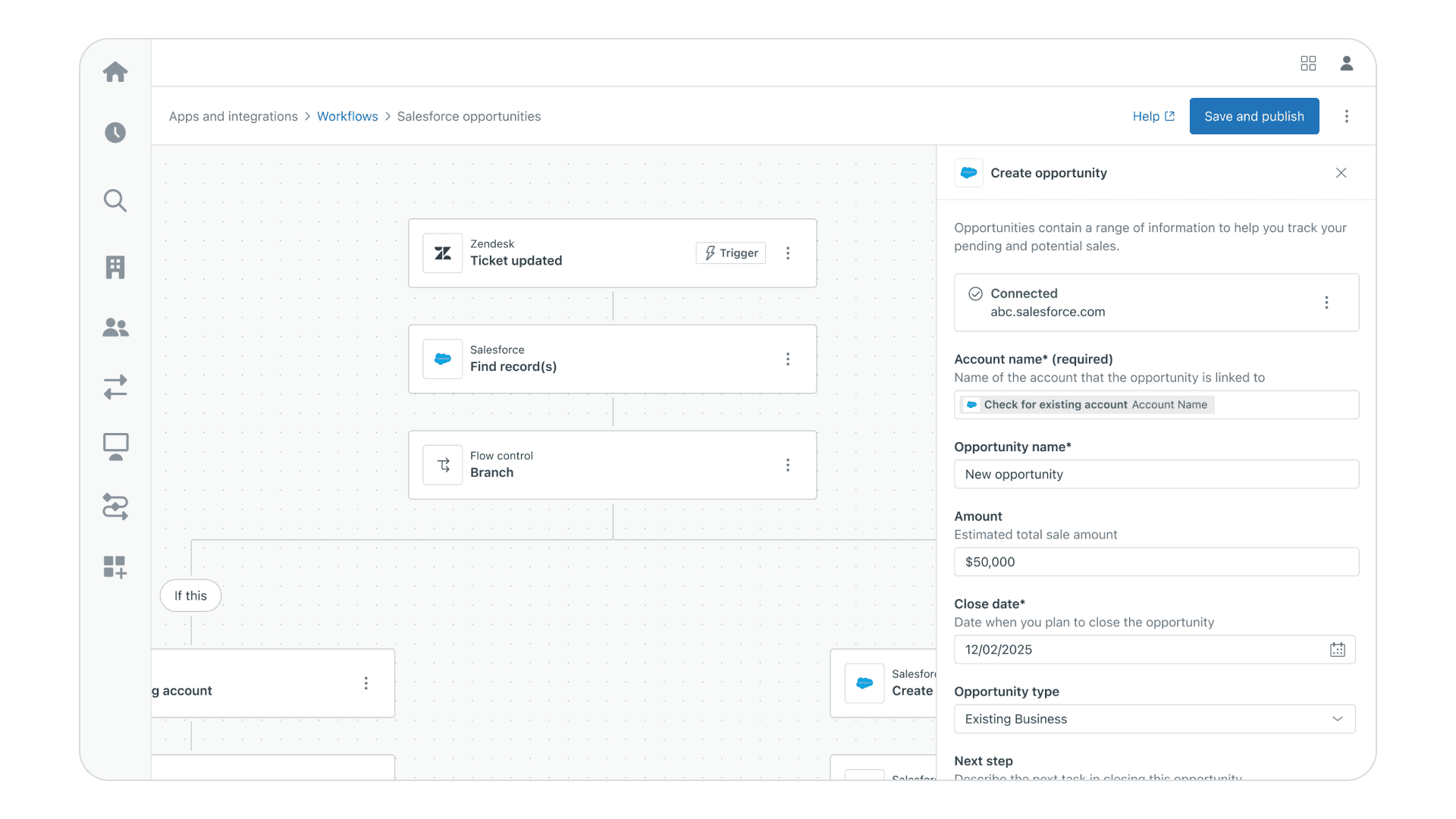
Task: Click the Zendesk logo on Ticket updated step
Action: click(443, 253)
